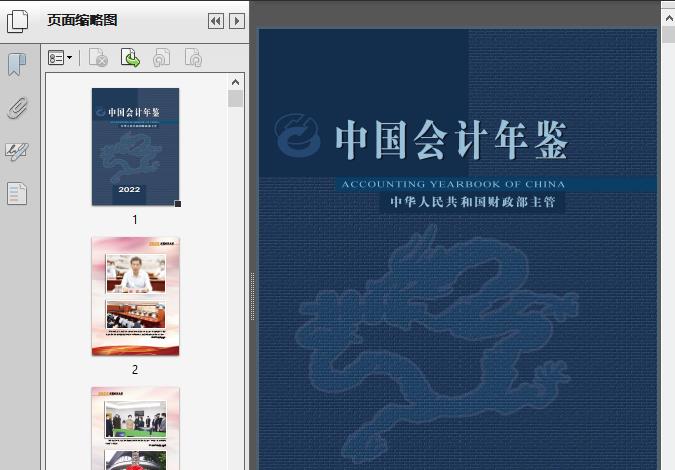Expand the panel with right-arrow button
Screen dimensions: 675x470
(x=237, y=21)
